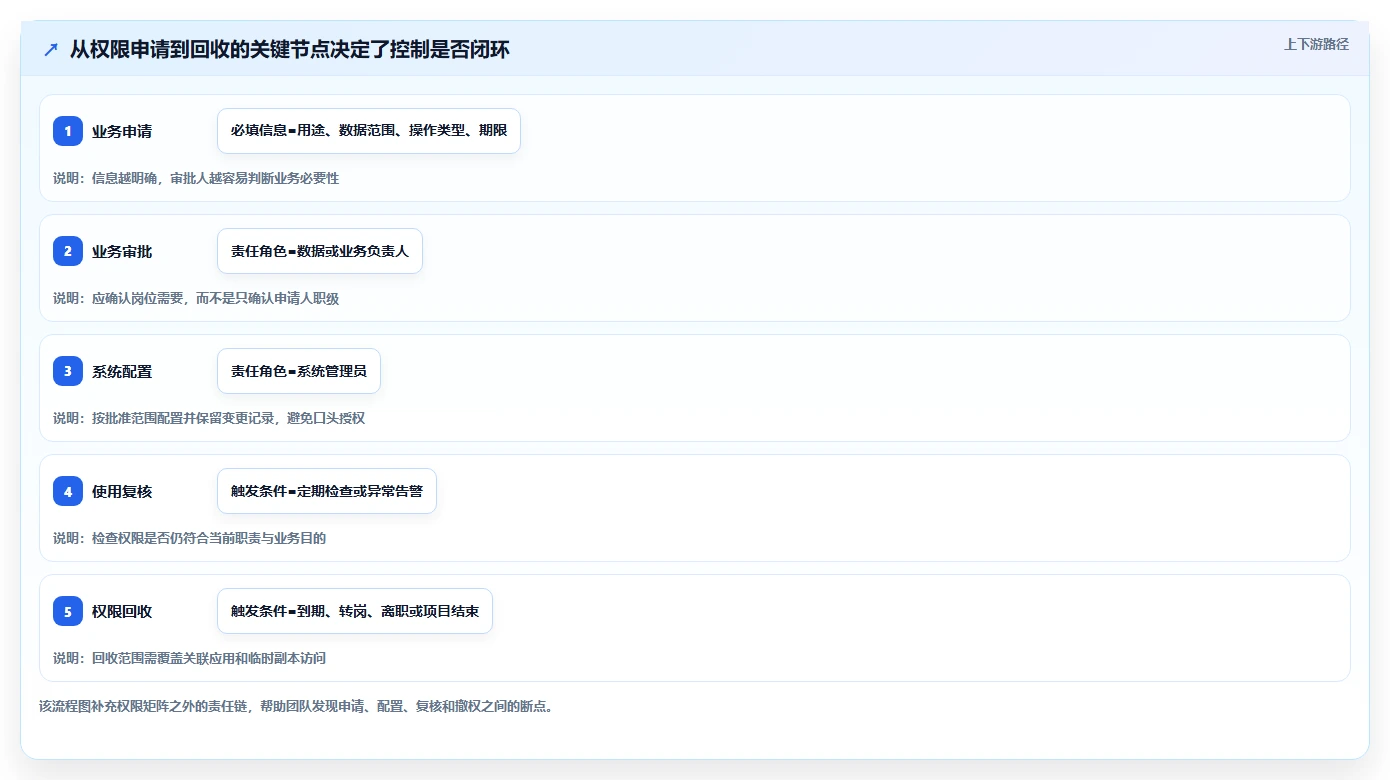The image size is (1390, 780).
Task: Click the note starting 检查权限是否仍符合
Action: click(189, 538)
